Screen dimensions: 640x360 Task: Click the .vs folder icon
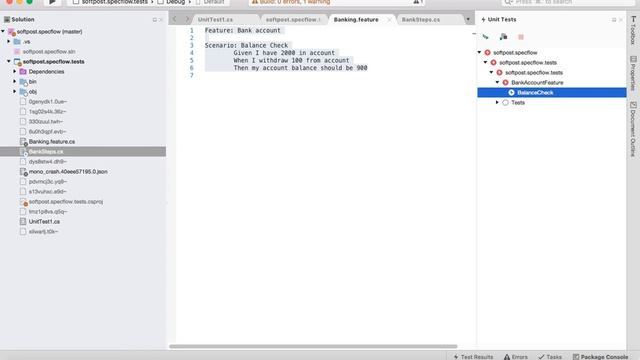click(x=17, y=42)
